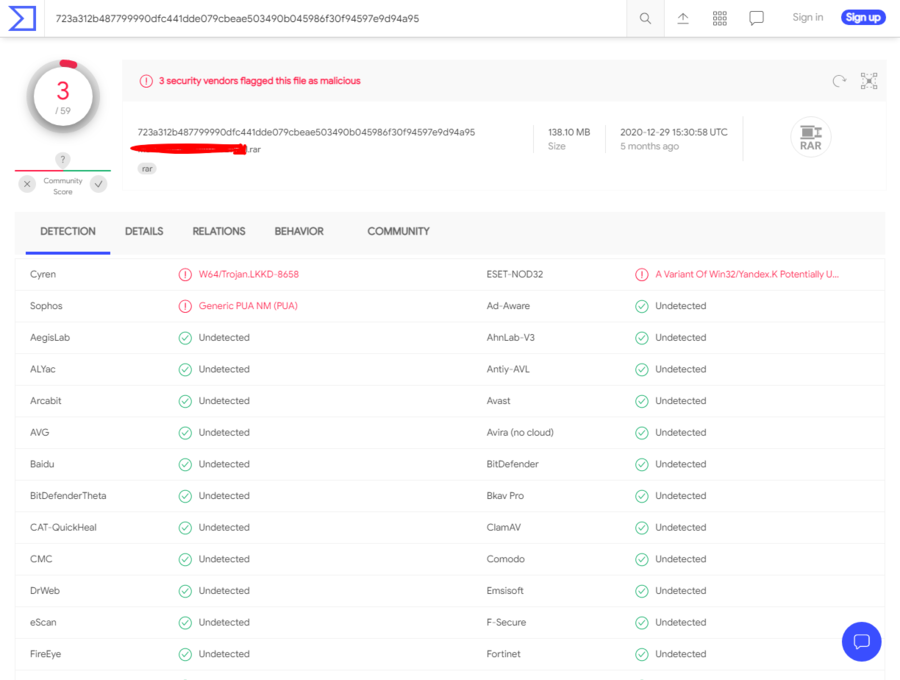Click the AegisLab undetected check icon
Viewport: 900px width, 680px height.
[185, 338]
